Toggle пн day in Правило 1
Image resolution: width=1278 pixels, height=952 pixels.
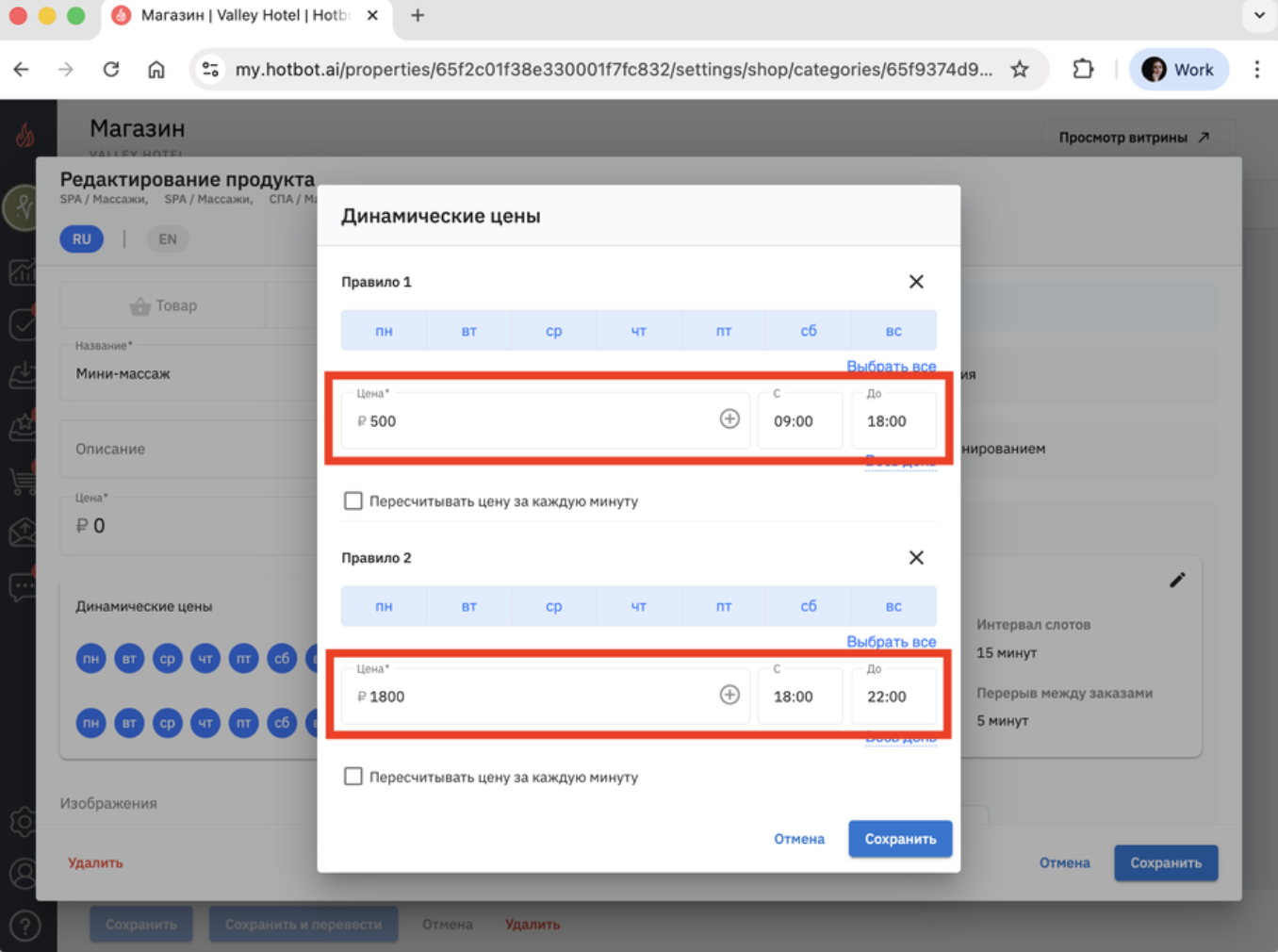[384, 331]
